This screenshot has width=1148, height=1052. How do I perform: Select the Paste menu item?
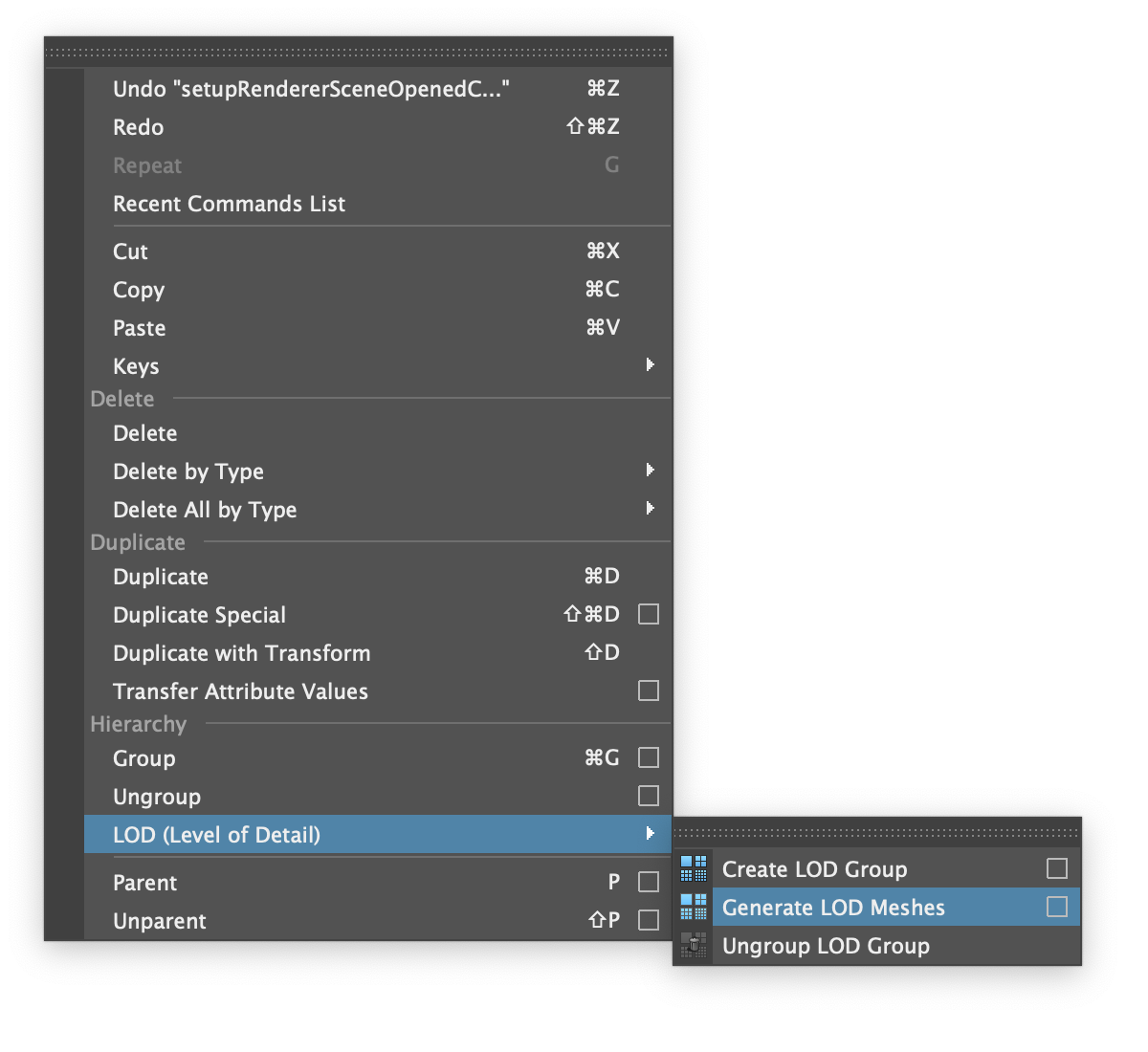click(140, 328)
